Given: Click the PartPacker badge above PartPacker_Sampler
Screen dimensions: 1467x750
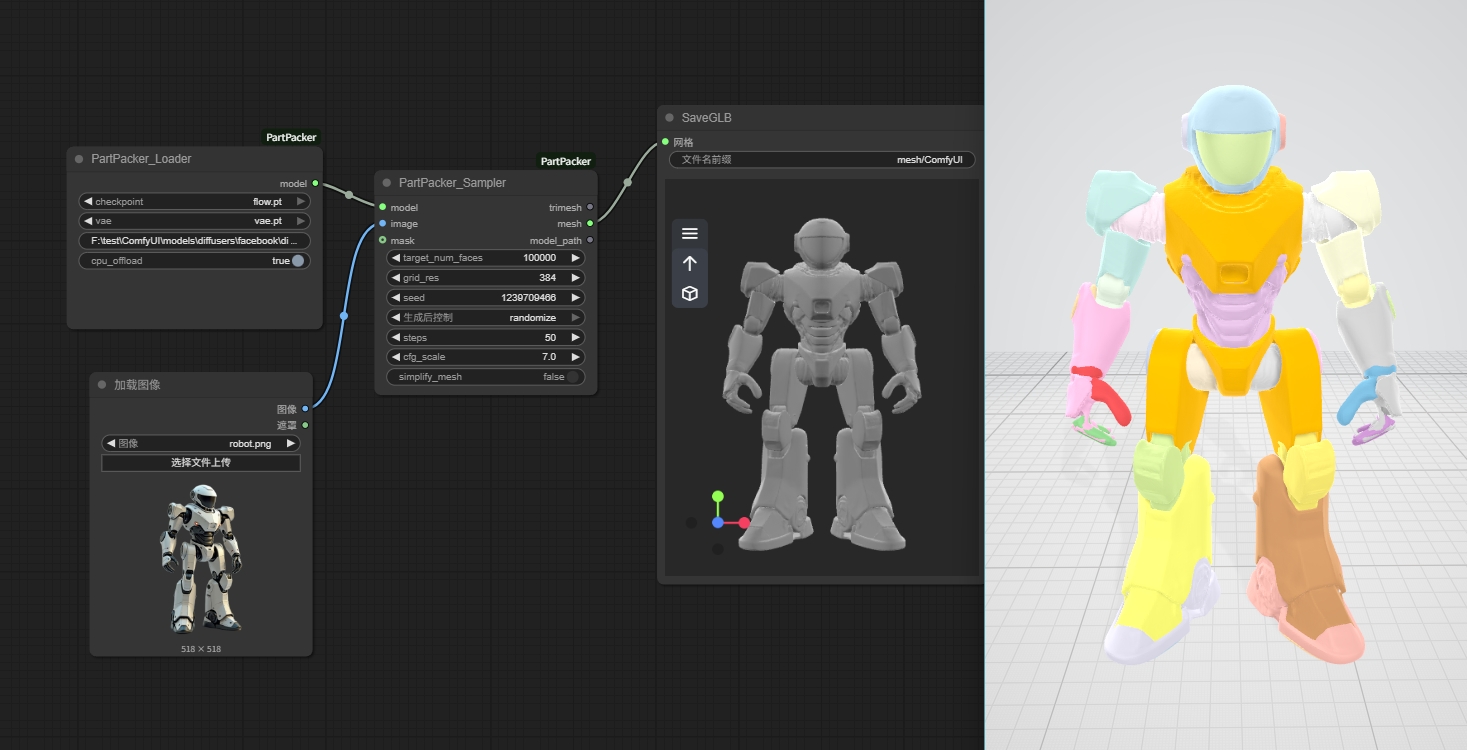Looking at the screenshot, I should coord(566,161).
